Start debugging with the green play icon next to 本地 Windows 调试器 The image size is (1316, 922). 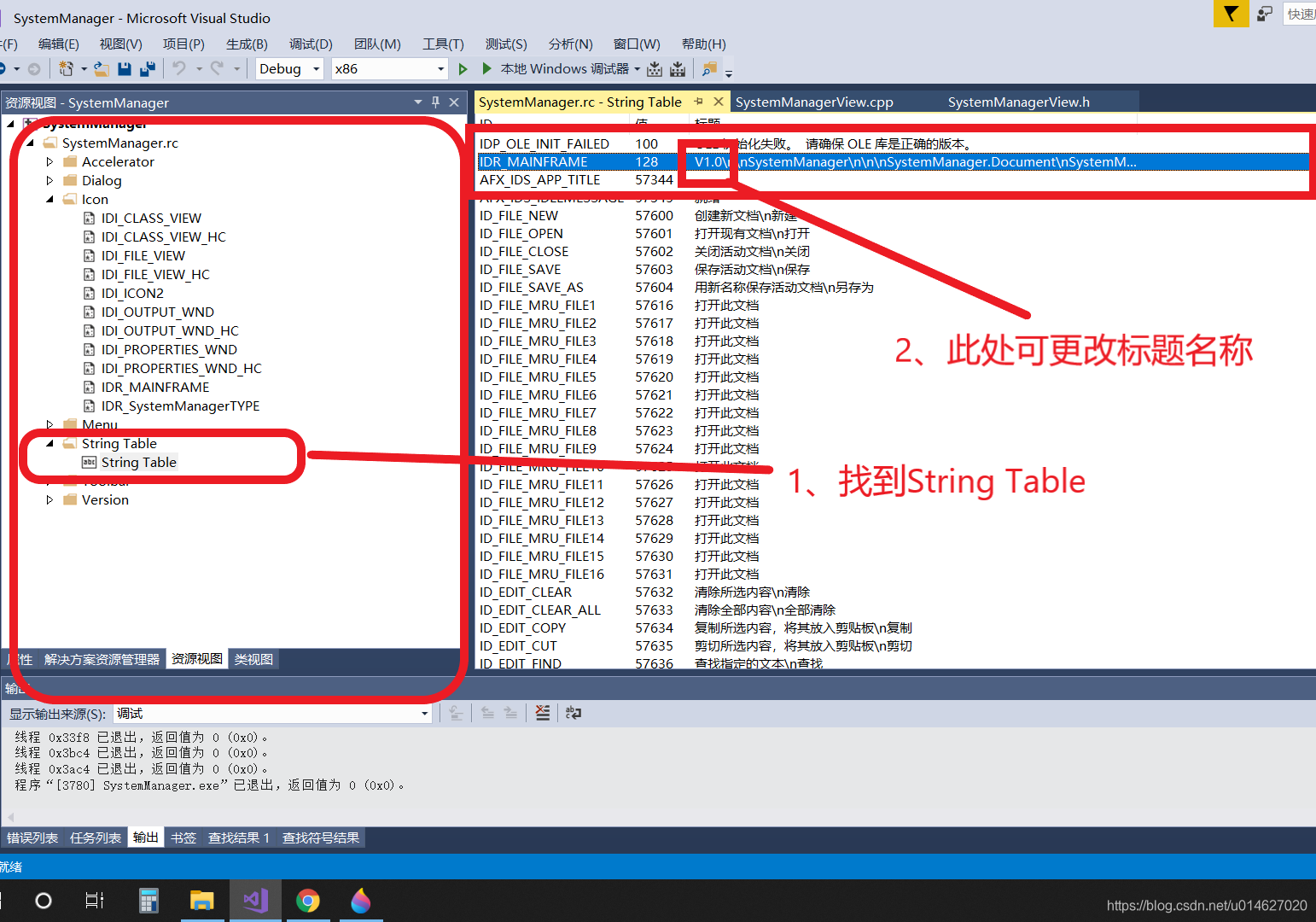coord(487,68)
